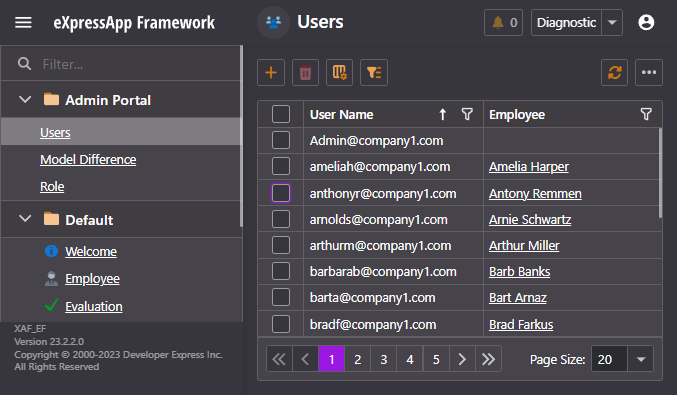Open the Brad Farkus employee link
Image resolution: width=677 pixels, height=395 pixels.
pos(521,324)
